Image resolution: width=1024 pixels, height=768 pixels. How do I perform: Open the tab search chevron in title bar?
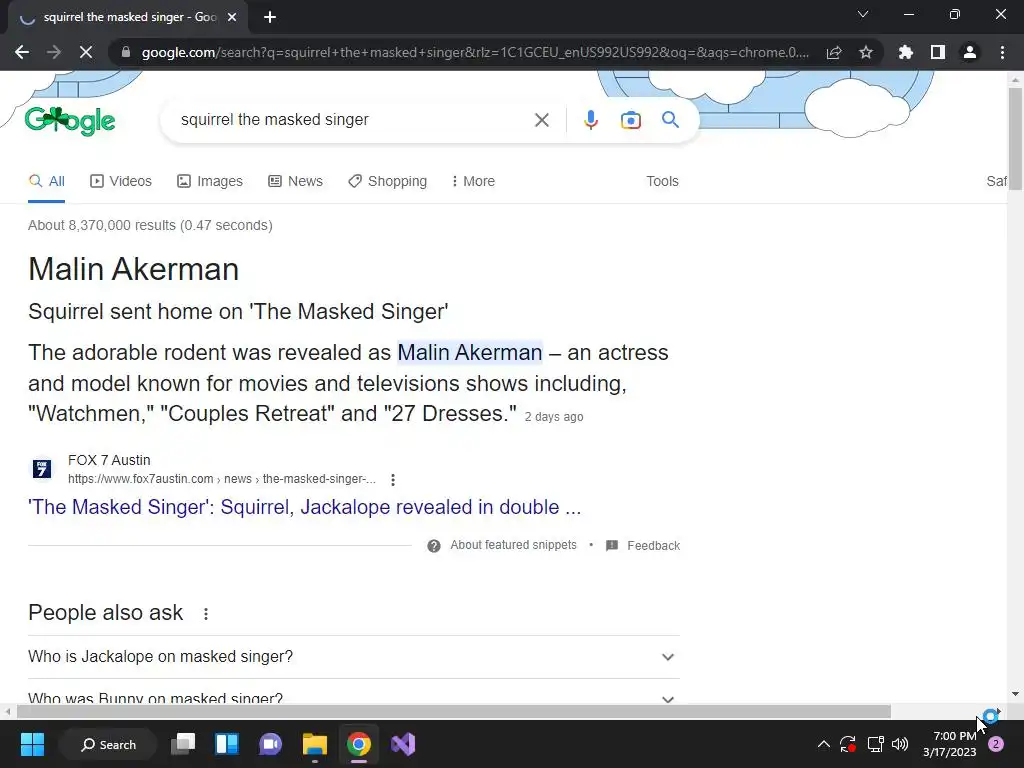[863, 14]
